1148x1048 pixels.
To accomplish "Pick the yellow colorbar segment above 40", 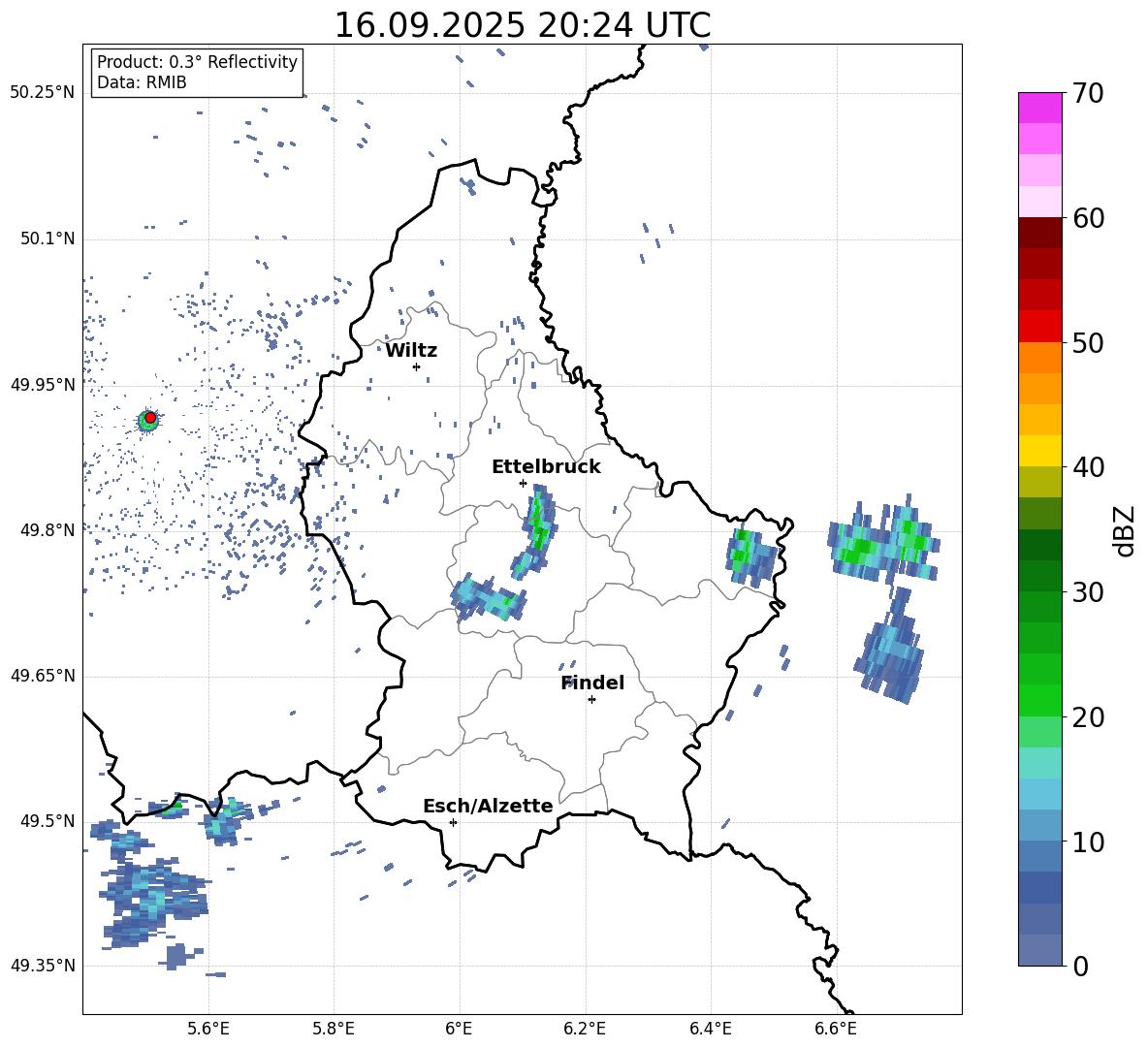I will (1039, 451).
